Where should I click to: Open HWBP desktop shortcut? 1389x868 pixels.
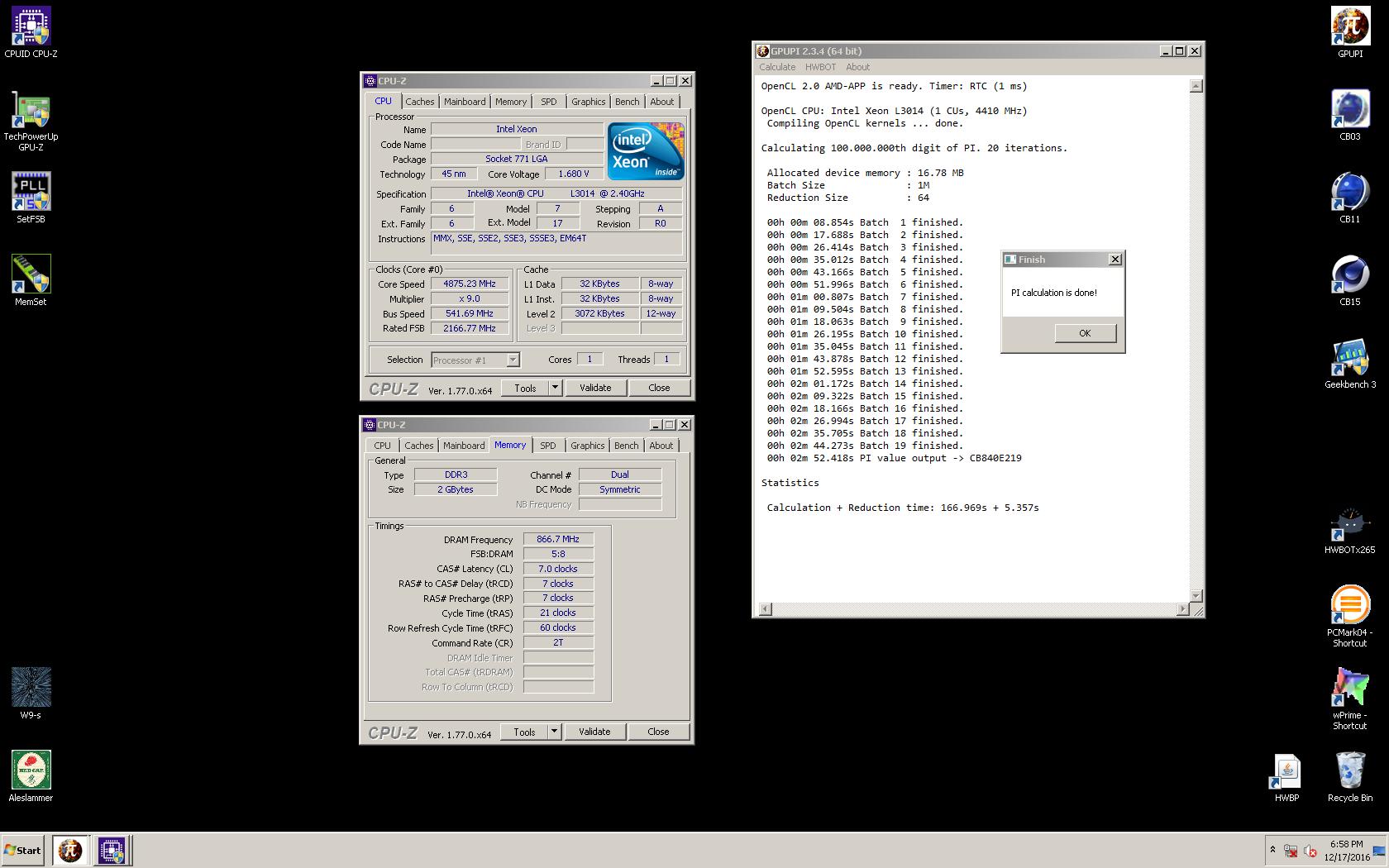point(1286,777)
